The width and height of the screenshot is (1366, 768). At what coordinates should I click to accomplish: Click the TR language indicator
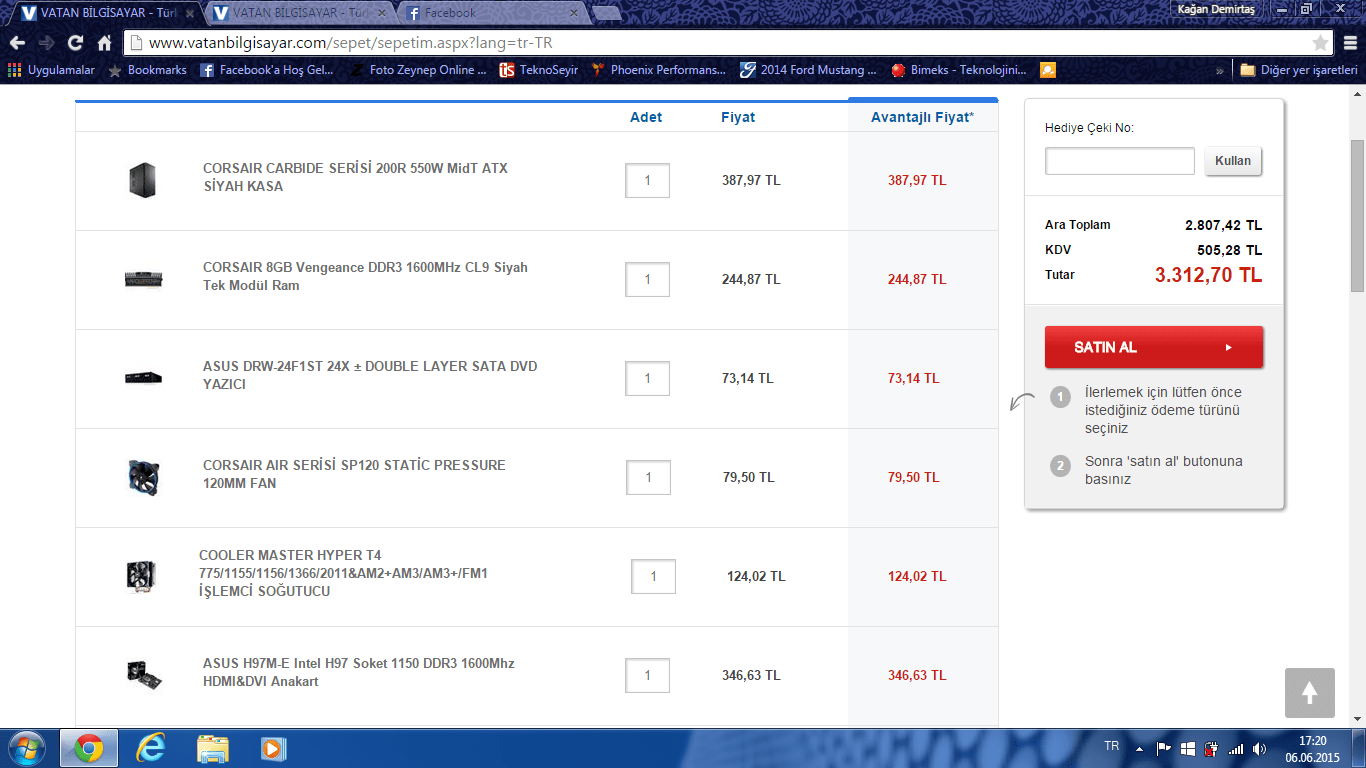[1111, 746]
